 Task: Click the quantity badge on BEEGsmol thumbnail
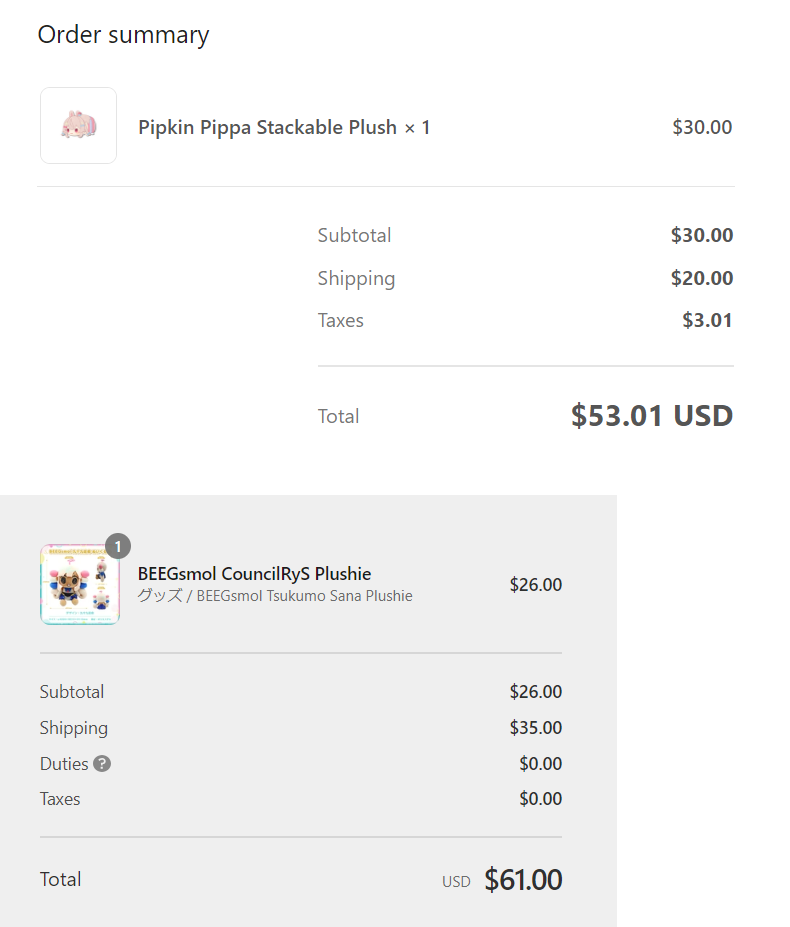pos(118,547)
